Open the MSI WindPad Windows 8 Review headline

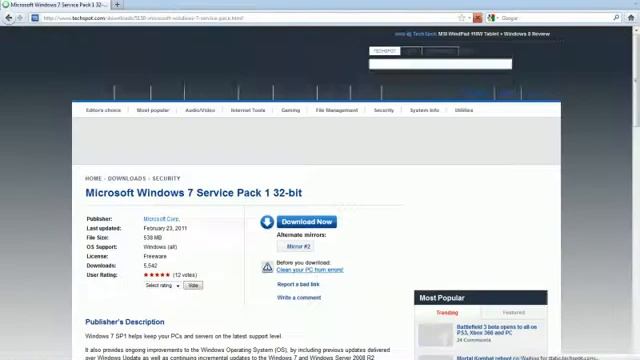494,34
